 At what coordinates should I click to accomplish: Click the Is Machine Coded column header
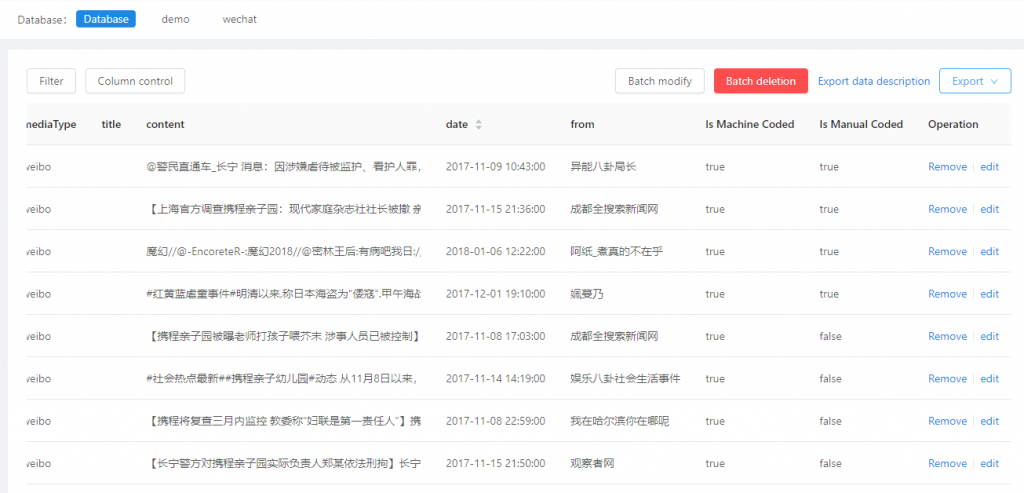[x=750, y=125]
